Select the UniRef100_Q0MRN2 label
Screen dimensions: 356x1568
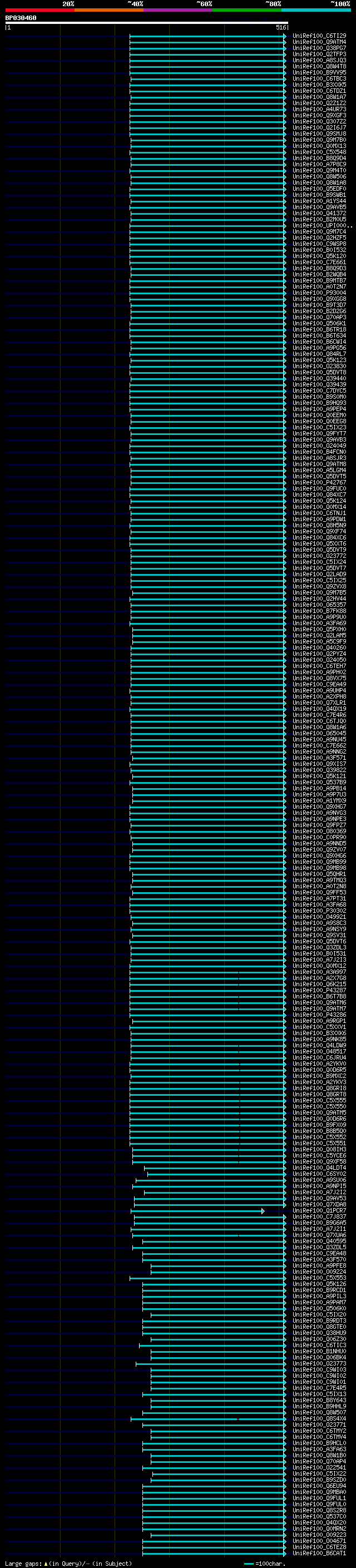click(319, 1529)
